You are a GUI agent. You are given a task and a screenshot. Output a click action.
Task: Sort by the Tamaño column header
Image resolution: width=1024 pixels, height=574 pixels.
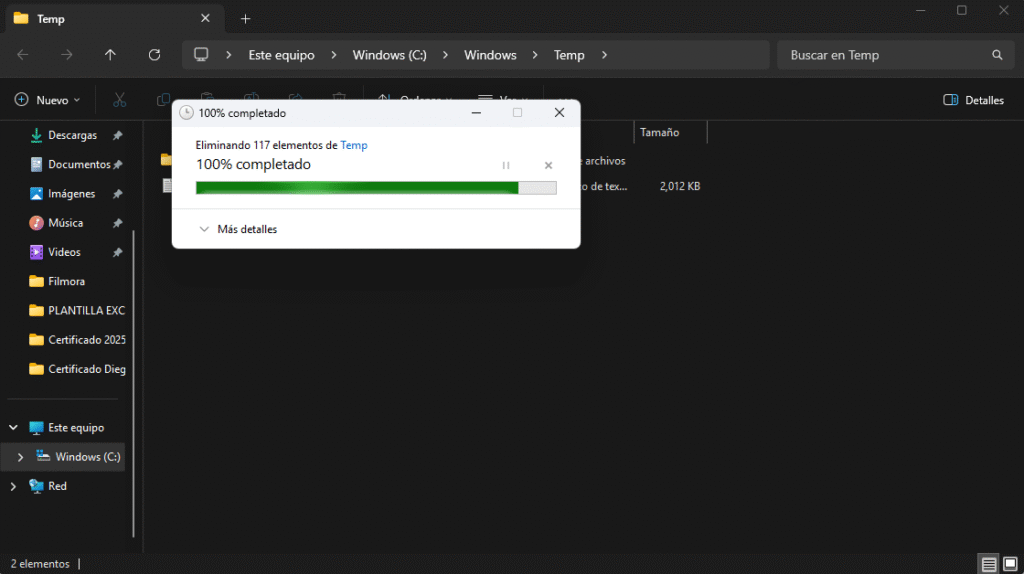click(x=671, y=133)
